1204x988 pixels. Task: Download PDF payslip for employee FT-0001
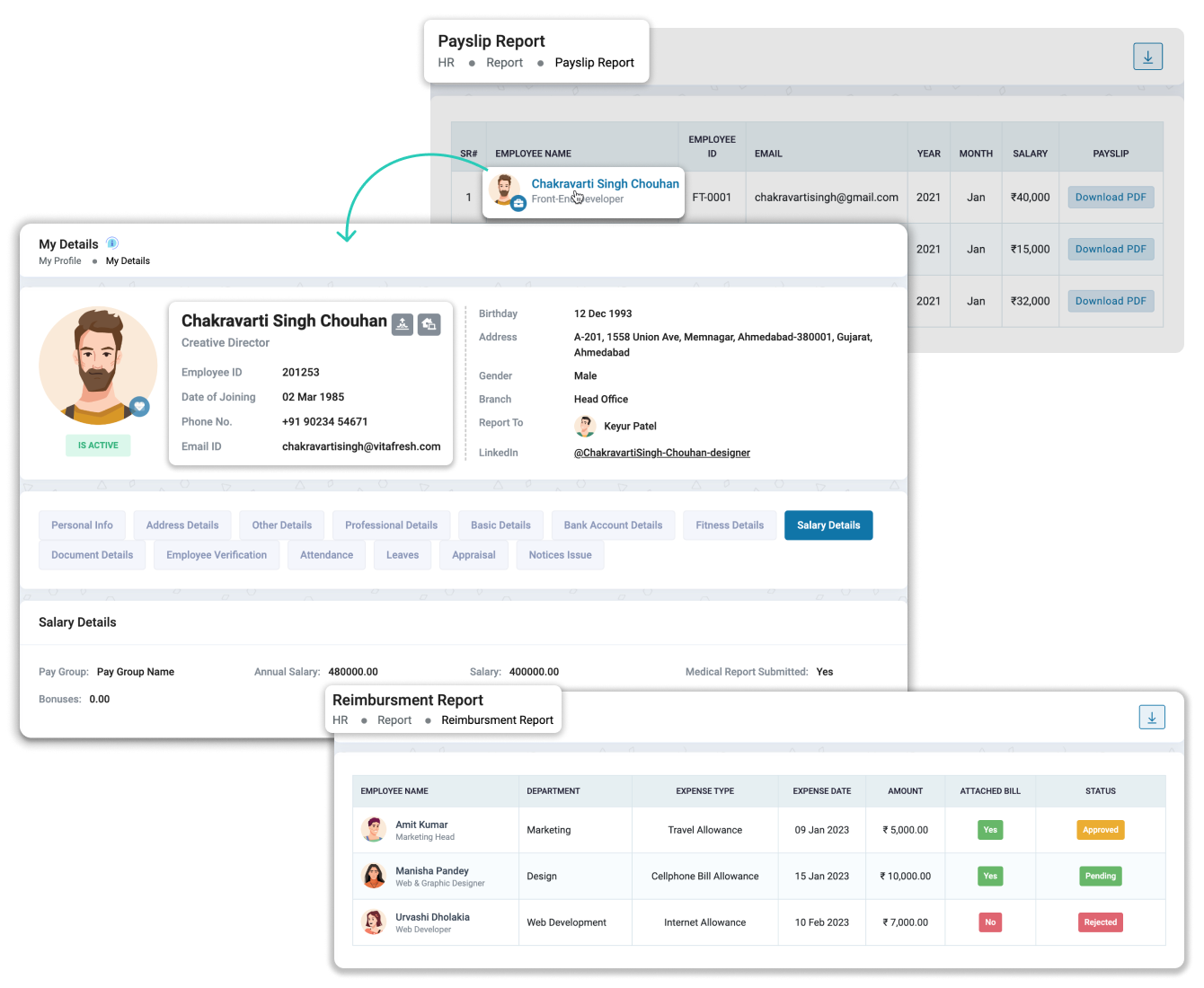pos(1111,197)
